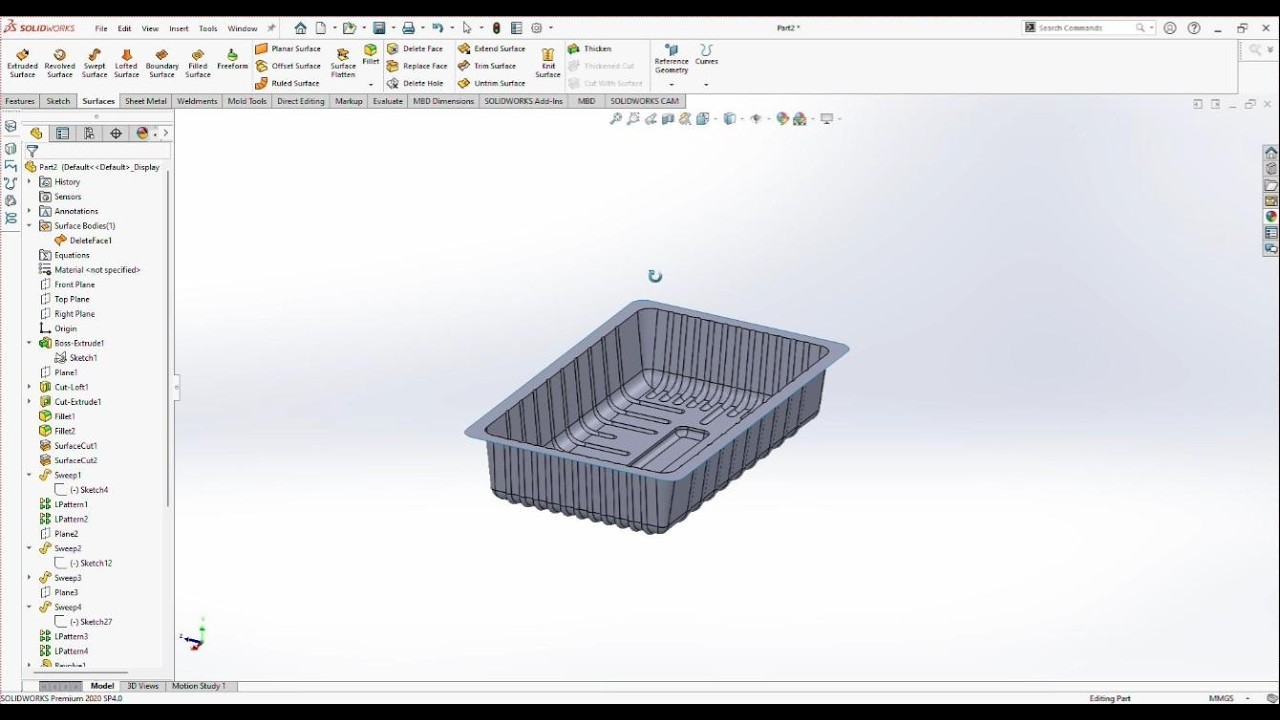
Task: Click the Rebuild traffic light icon
Action: pos(496,28)
